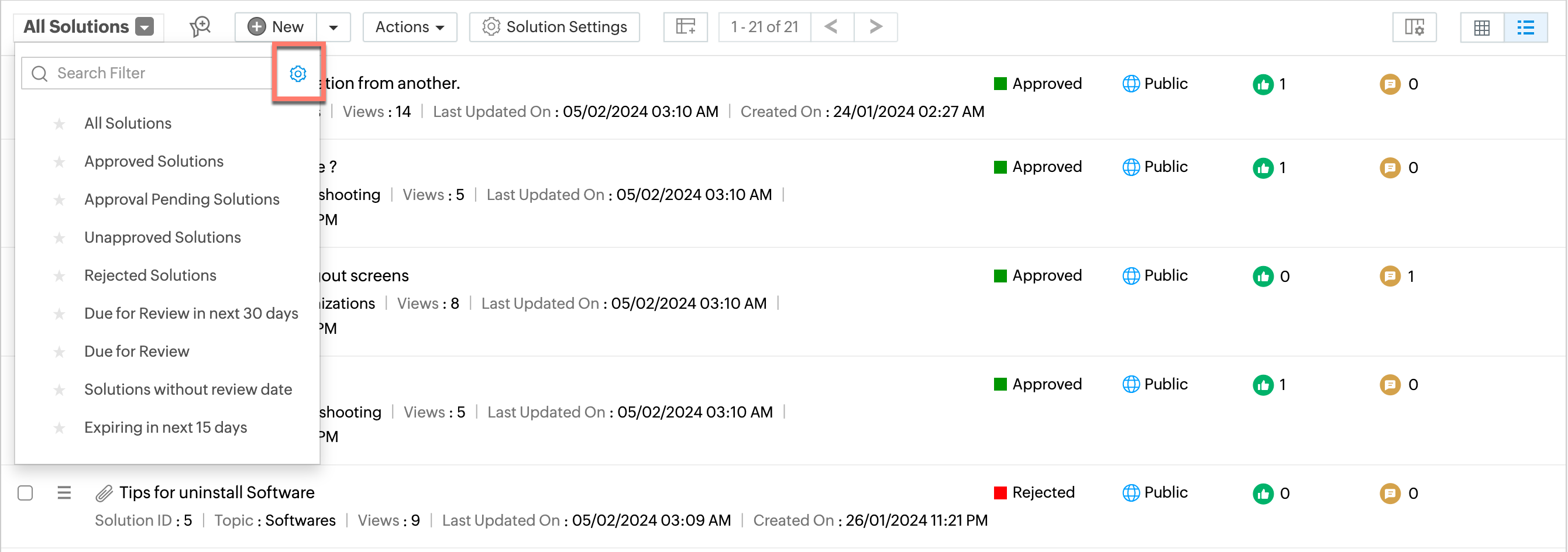Screen dimensions: 1568x552
Task: Star the Approved Solutions filter as favorite
Action: click(59, 162)
